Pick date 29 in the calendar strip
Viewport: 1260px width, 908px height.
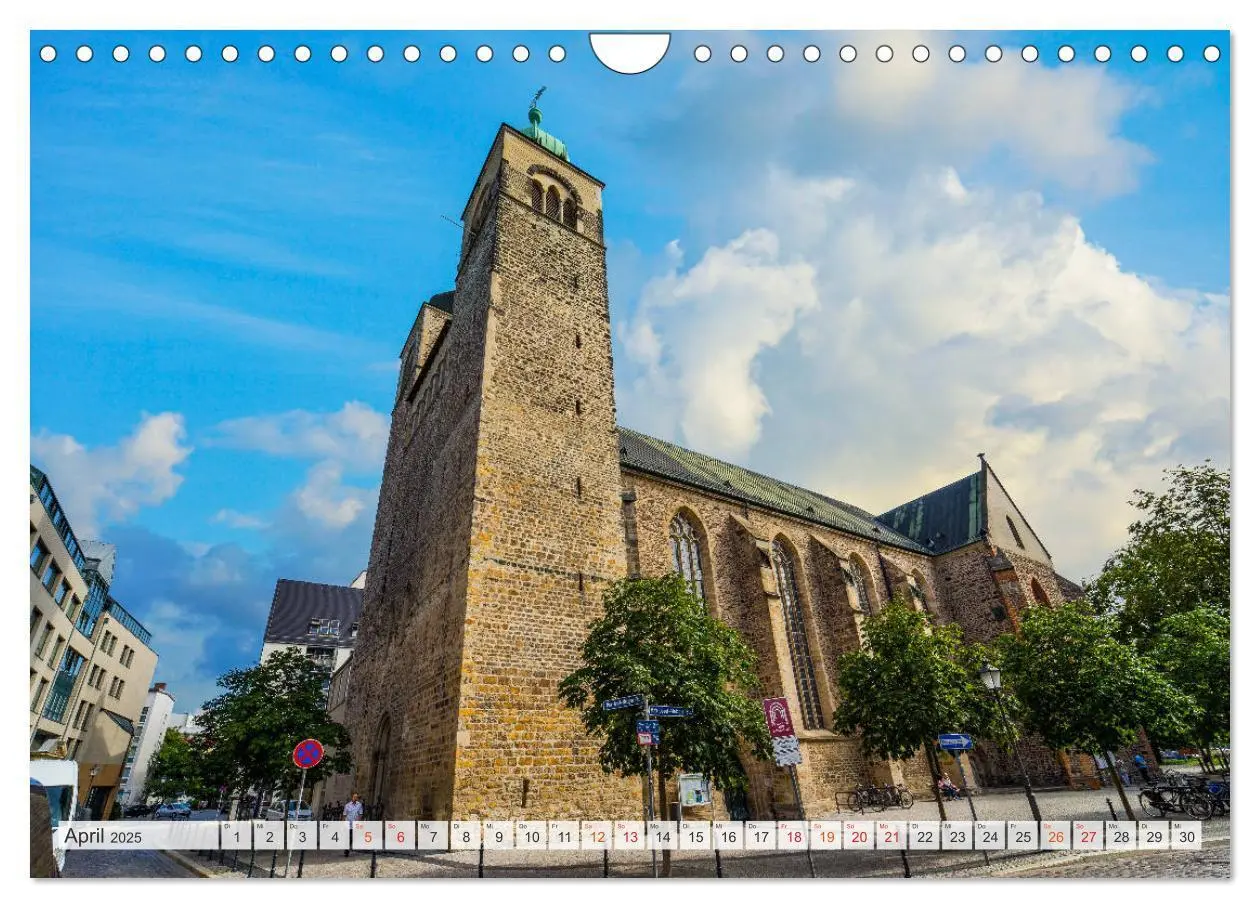coord(1153,836)
